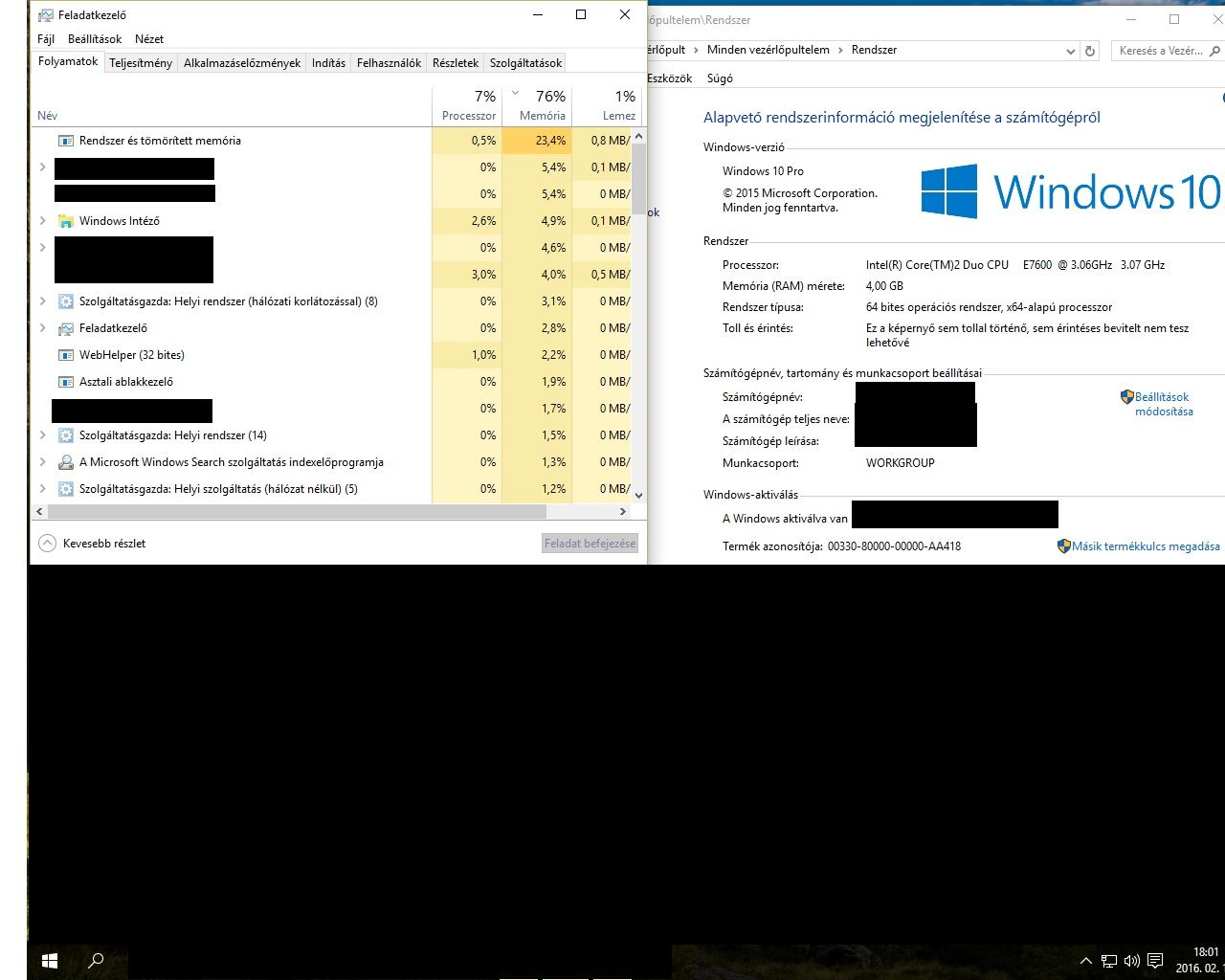Click shield icon beside Beállítások módosítása
Screen dimensions: 1225x980
[1127, 396]
